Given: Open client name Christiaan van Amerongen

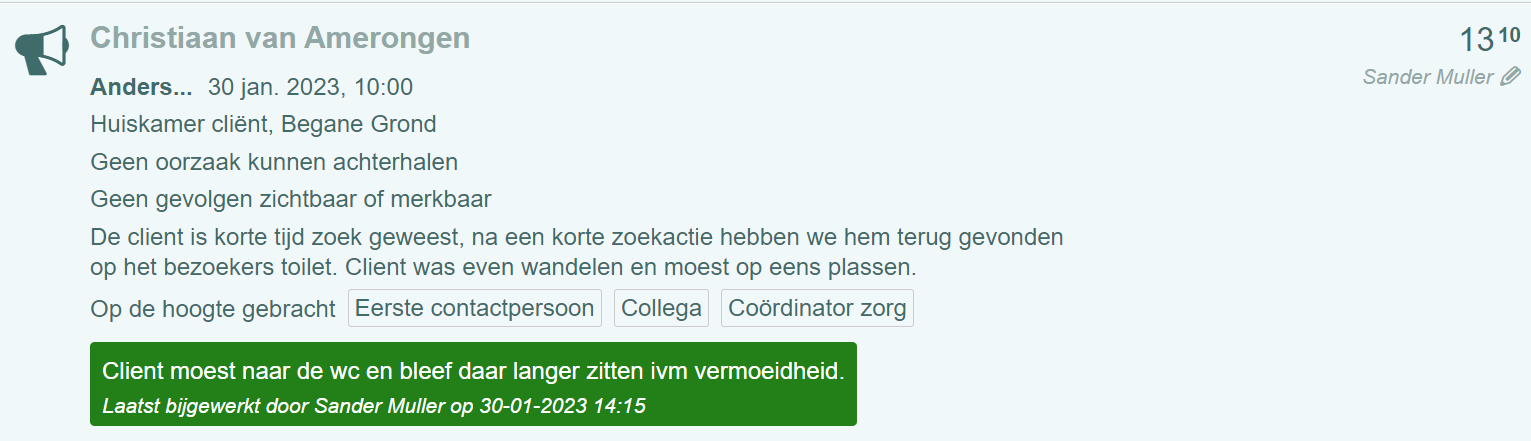Looking at the screenshot, I should point(280,38).
